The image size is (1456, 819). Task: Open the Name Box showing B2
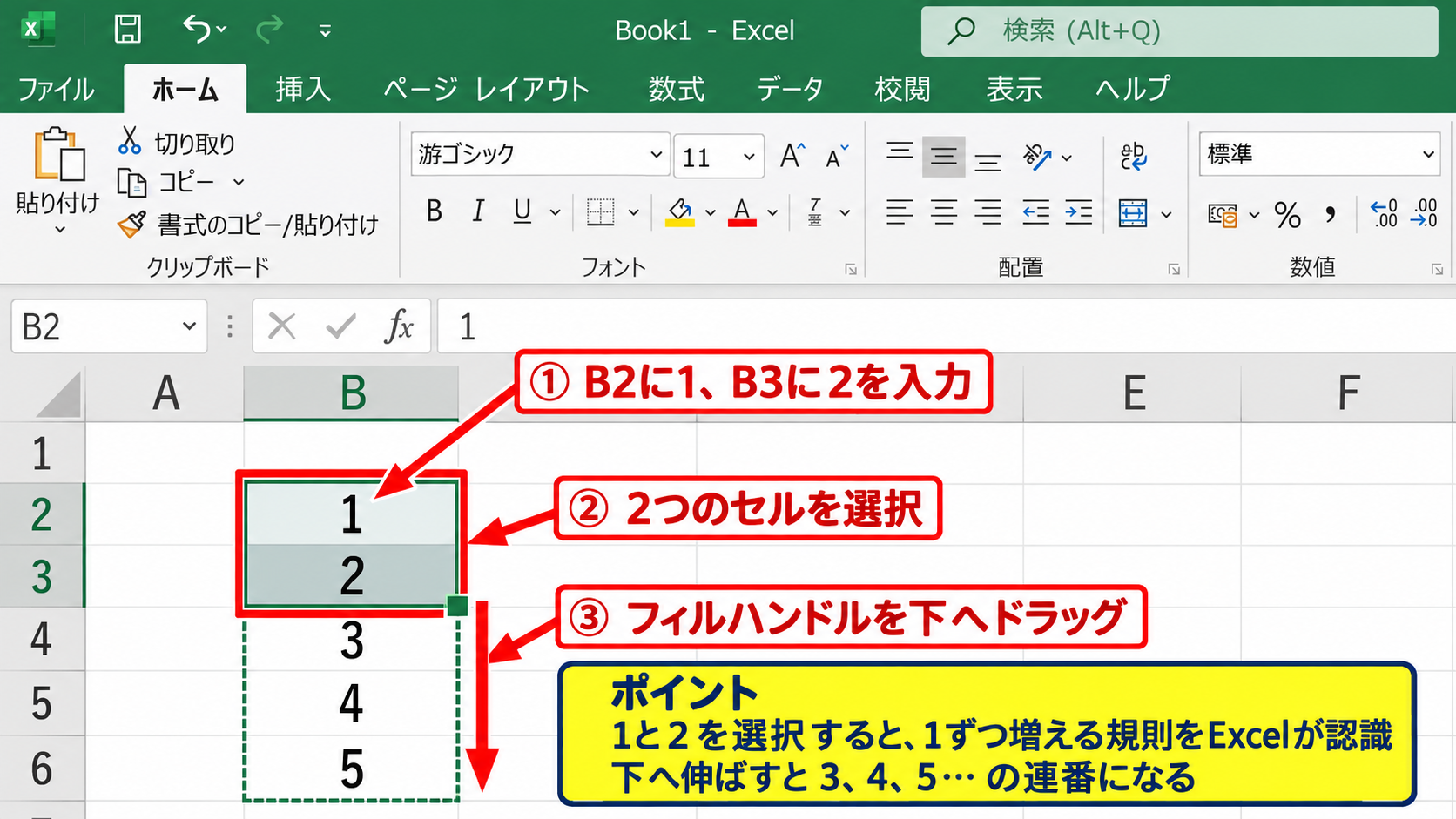[109, 326]
